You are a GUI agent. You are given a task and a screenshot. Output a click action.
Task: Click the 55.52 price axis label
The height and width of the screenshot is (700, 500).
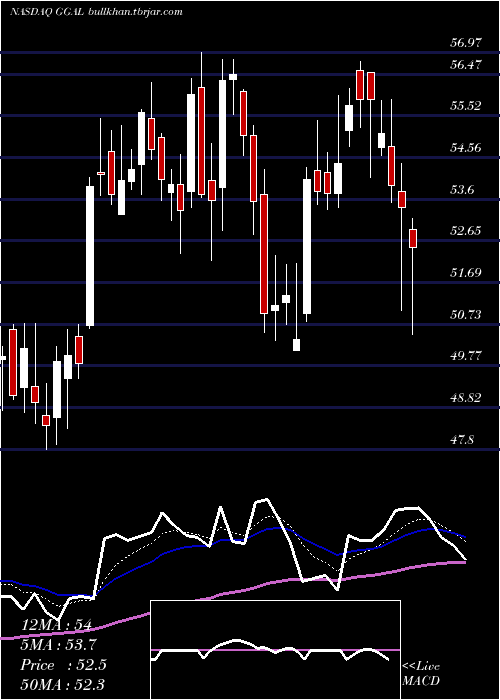point(466,106)
